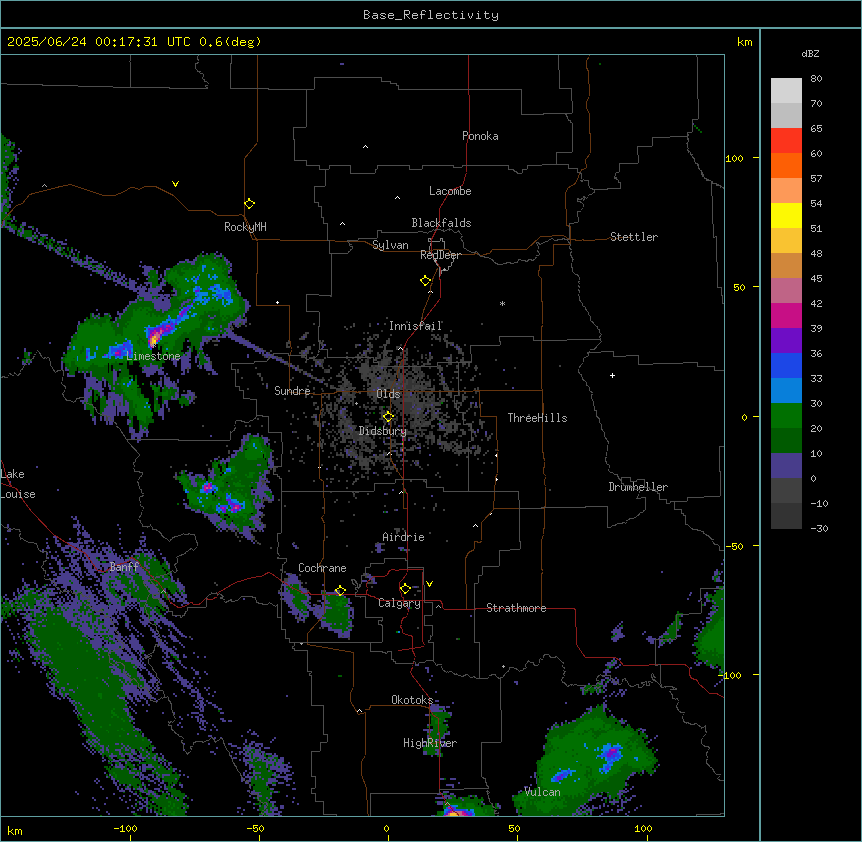Click the Blackfalds city label
The image size is (862, 842).
click(x=441, y=223)
